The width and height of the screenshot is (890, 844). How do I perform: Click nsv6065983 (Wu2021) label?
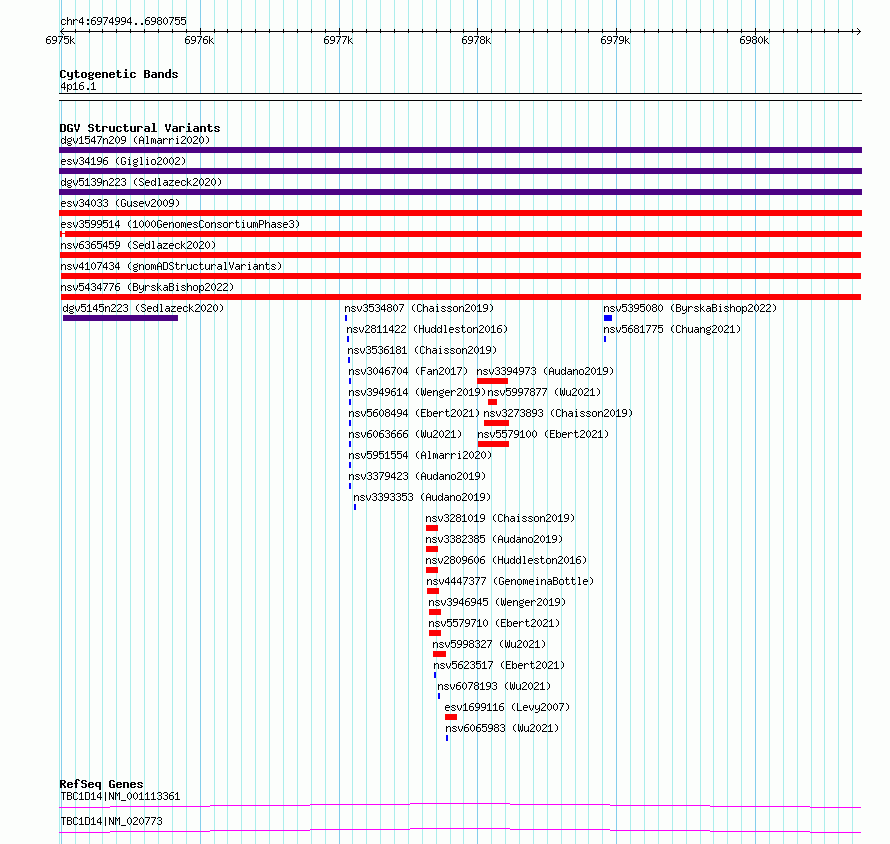click(x=502, y=728)
